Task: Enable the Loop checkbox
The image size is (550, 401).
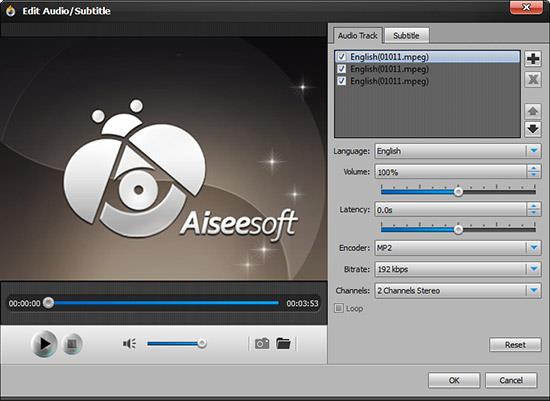Action: [338, 308]
